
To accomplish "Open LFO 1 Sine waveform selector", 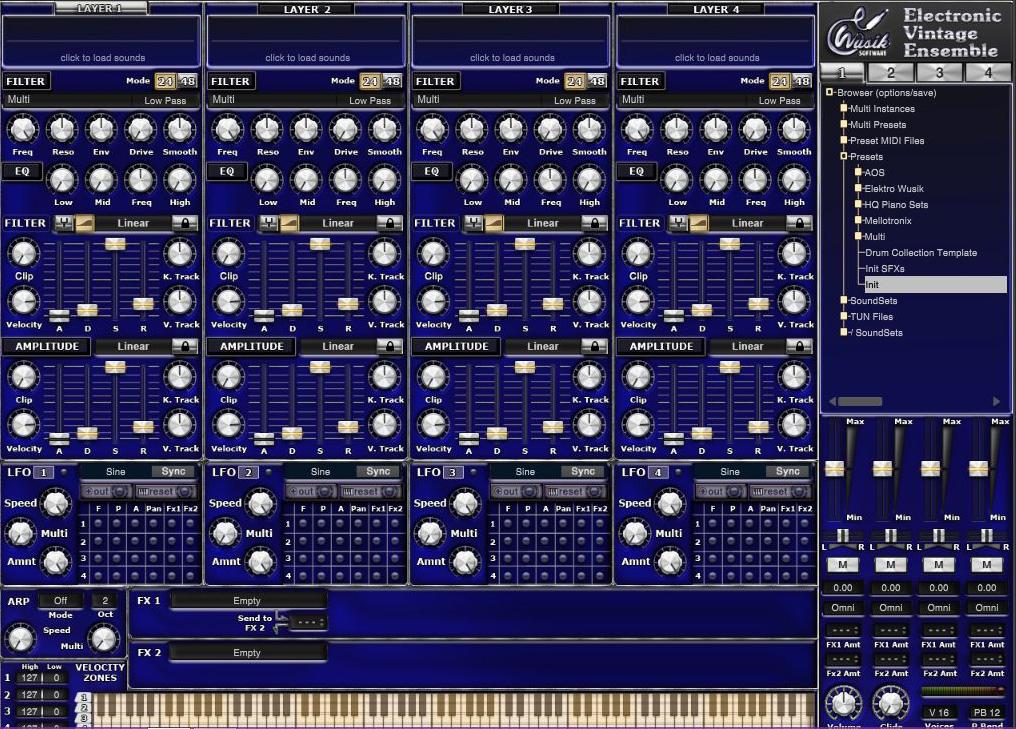I will tap(115, 471).
